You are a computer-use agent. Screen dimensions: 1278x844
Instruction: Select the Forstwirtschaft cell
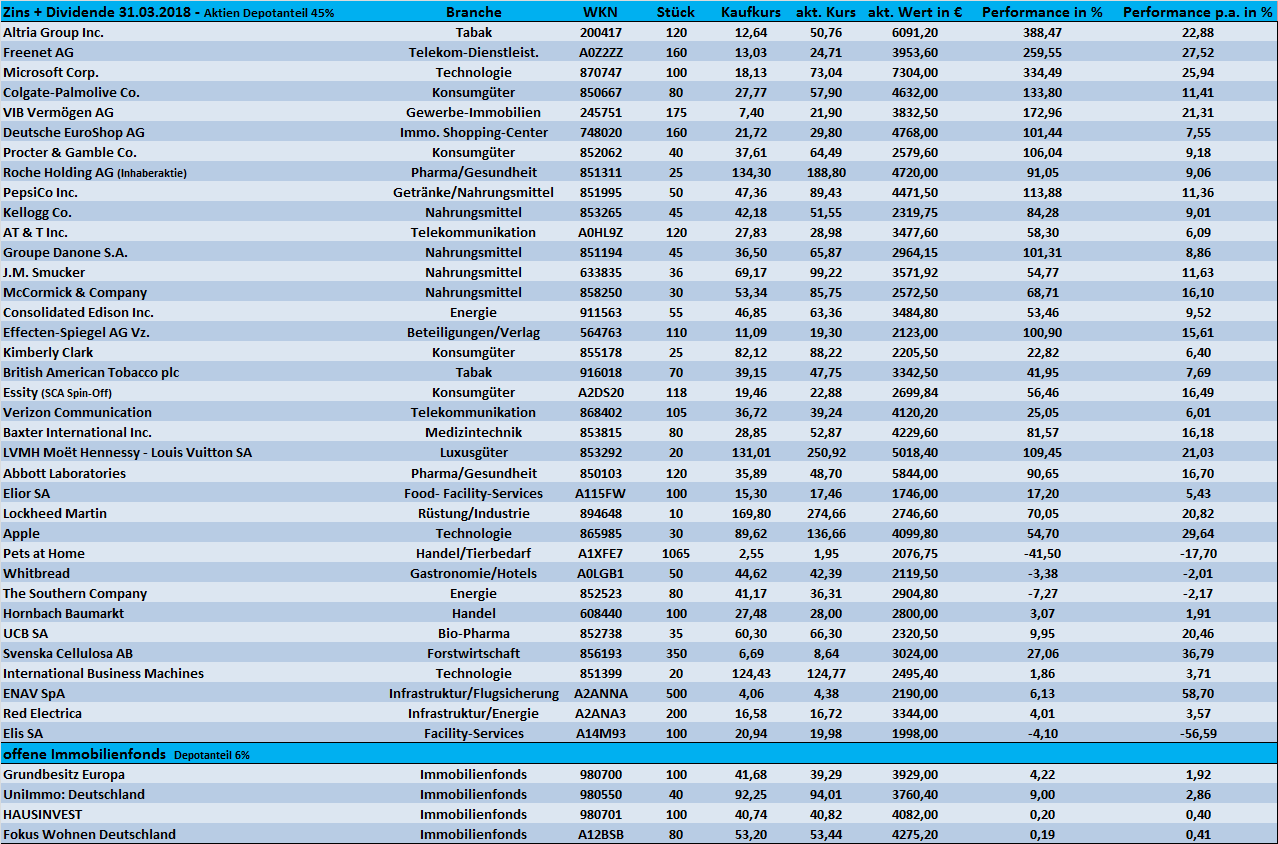473,653
